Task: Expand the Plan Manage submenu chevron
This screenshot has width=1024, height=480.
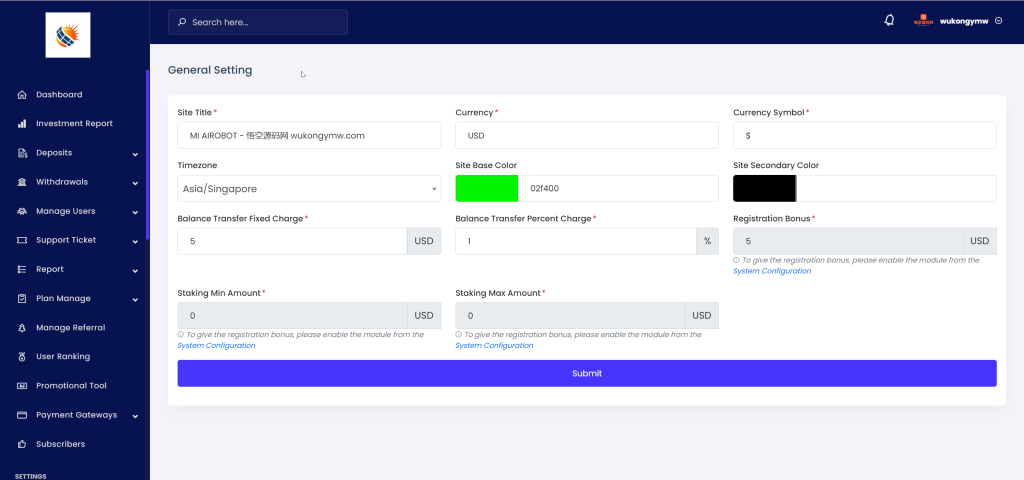Action: click(135, 300)
